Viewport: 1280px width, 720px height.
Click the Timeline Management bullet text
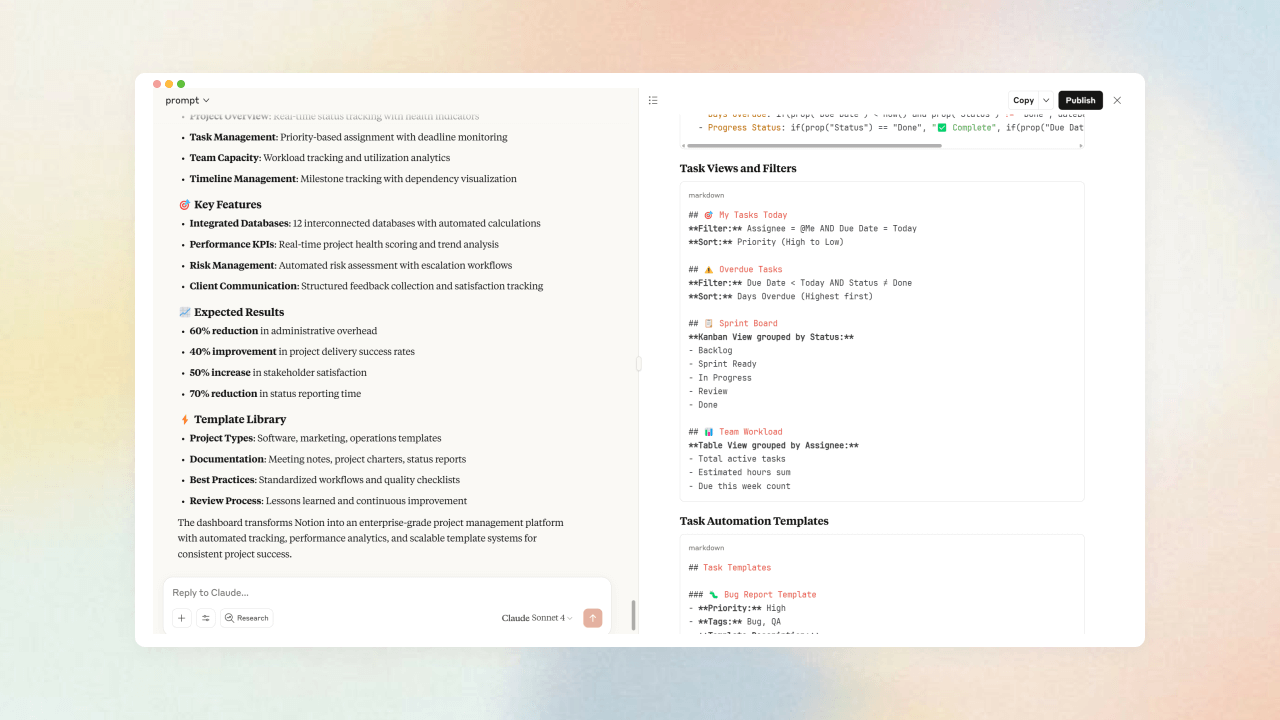tap(353, 179)
